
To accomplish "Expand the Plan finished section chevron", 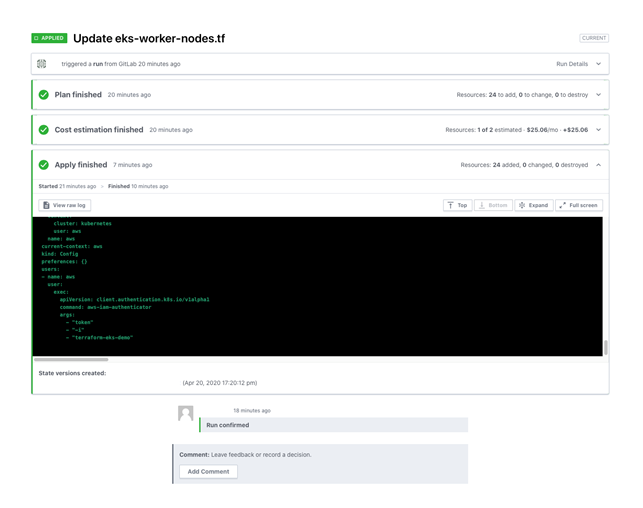I will click(598, 95).
